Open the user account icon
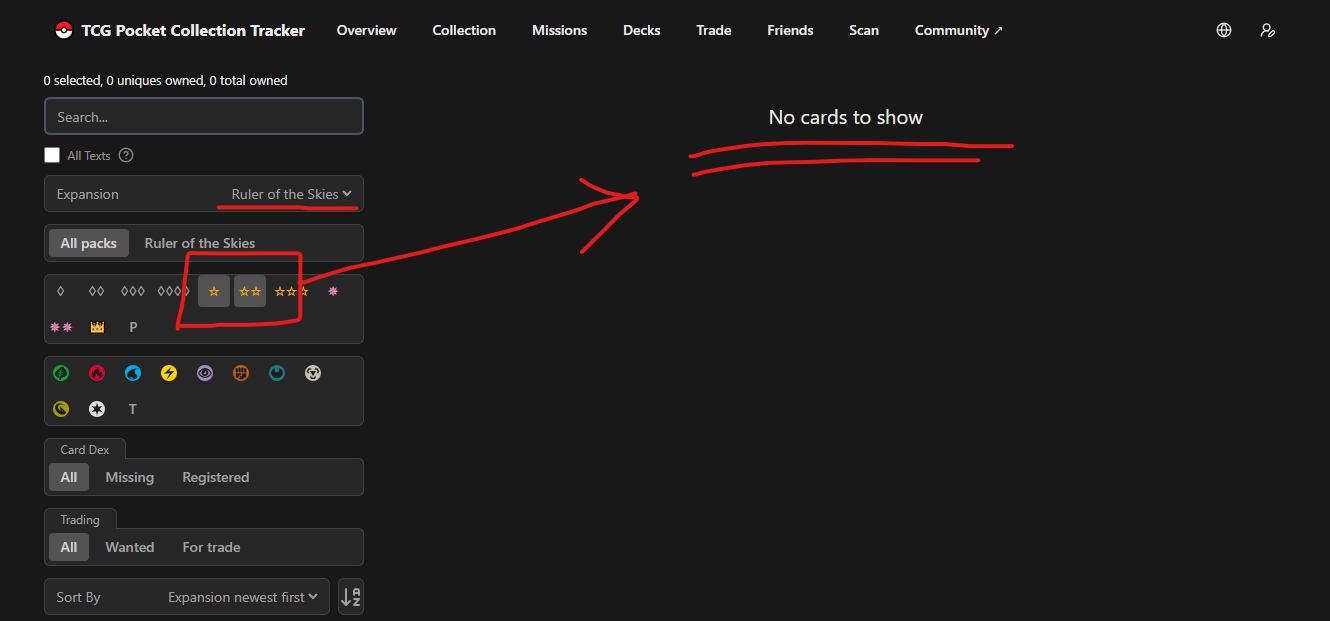 [x=1268, y=30]
